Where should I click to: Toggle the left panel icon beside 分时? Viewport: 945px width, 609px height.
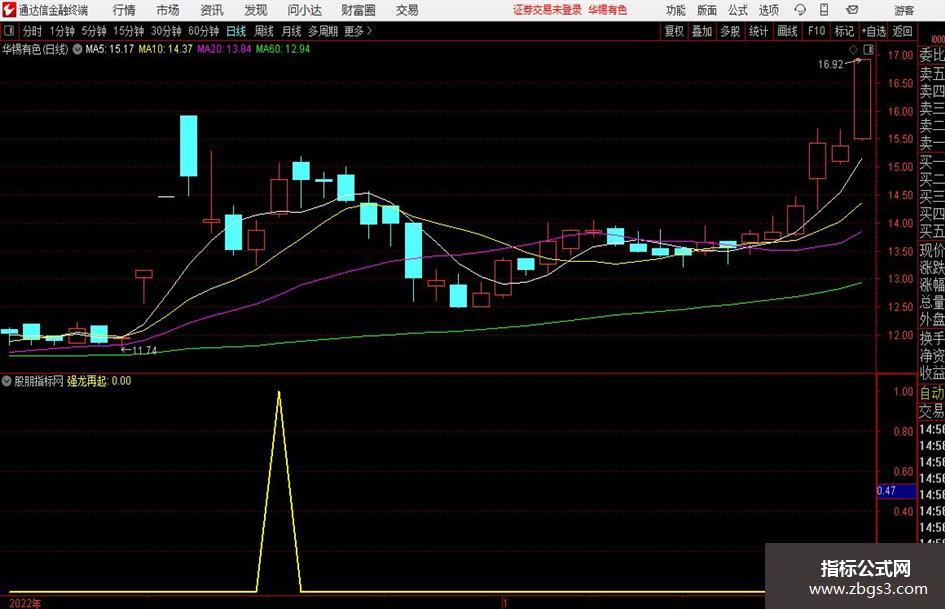pyautogui.click(x=8, y=31)
